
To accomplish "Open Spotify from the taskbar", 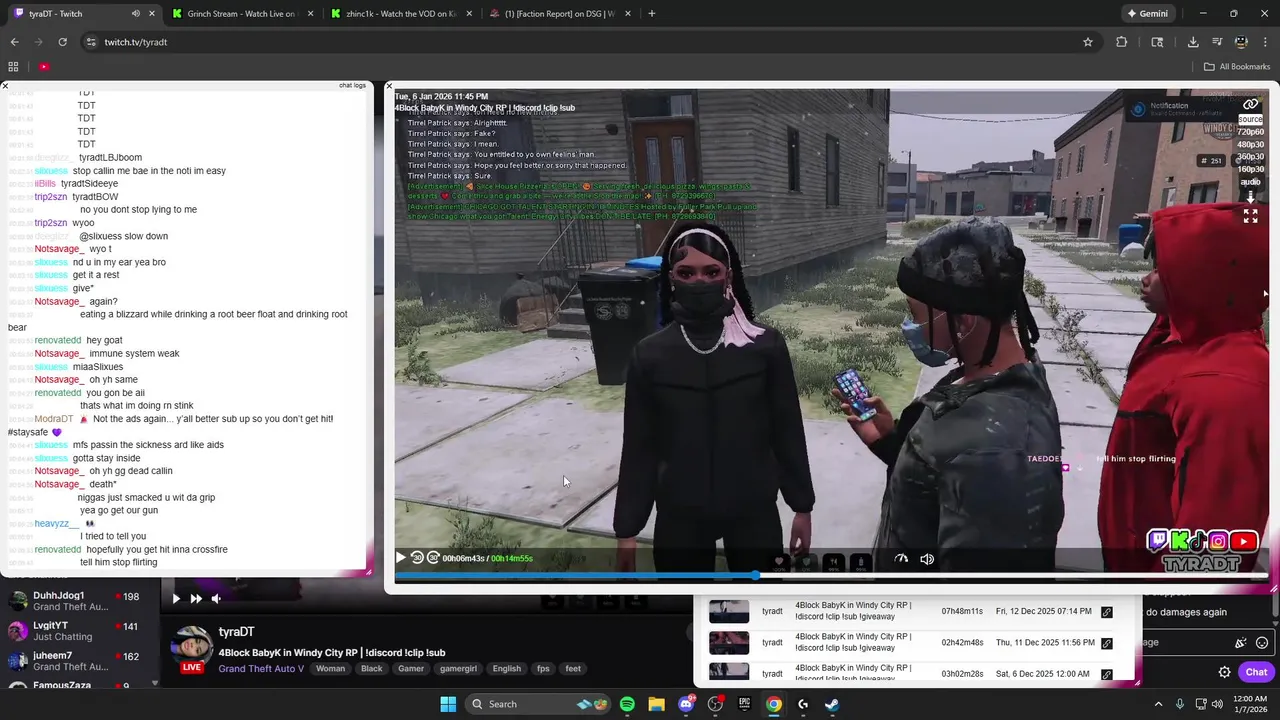I will click(x=627, y=704).
